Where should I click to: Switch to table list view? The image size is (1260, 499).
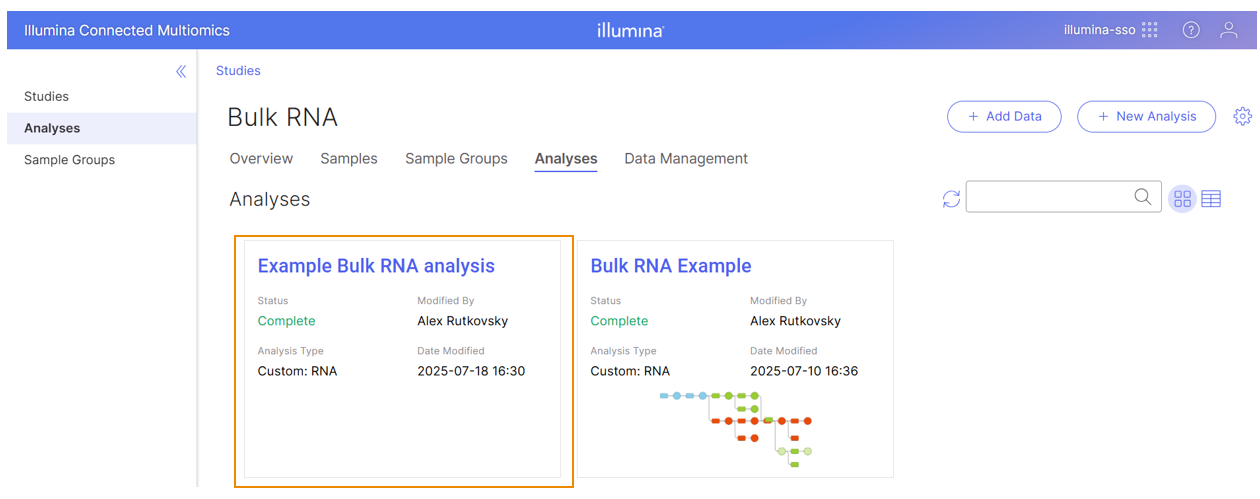click(x=1211, y=199)
